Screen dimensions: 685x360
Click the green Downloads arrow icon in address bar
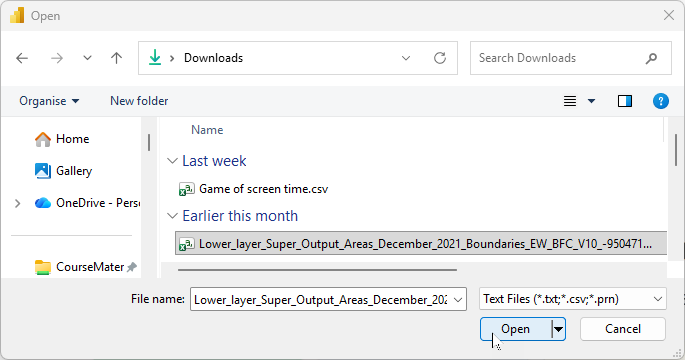pos(155,58)
